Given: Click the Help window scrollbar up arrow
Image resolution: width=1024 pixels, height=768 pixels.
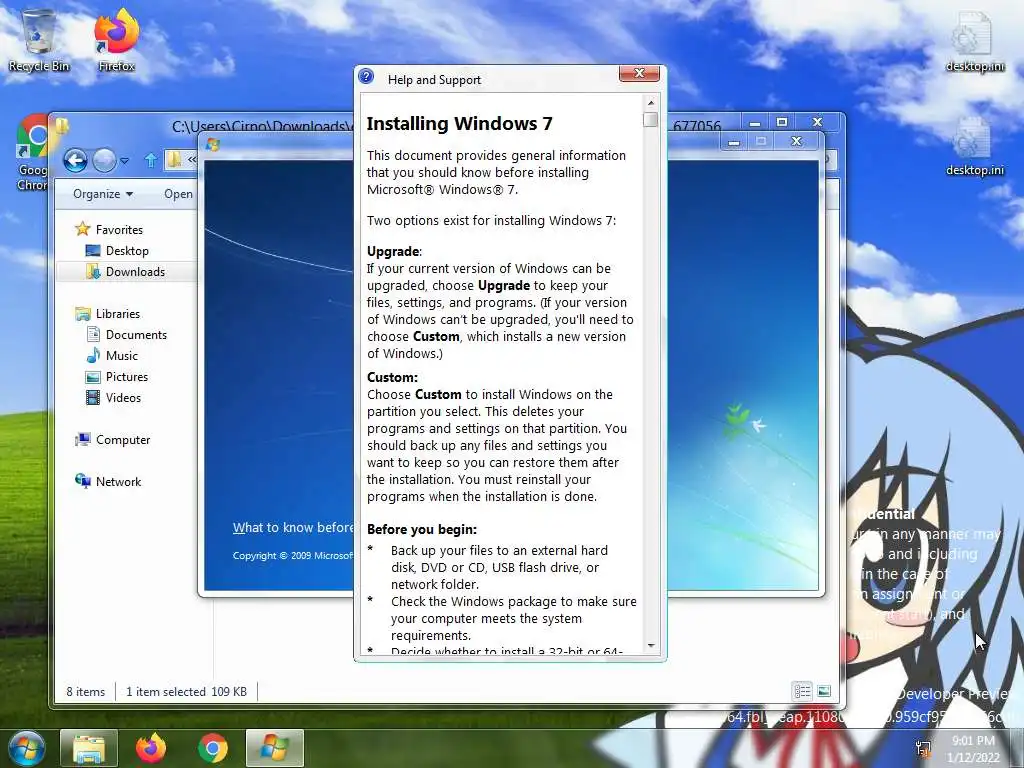Looking at the screenshot, I should coord(650,103).
